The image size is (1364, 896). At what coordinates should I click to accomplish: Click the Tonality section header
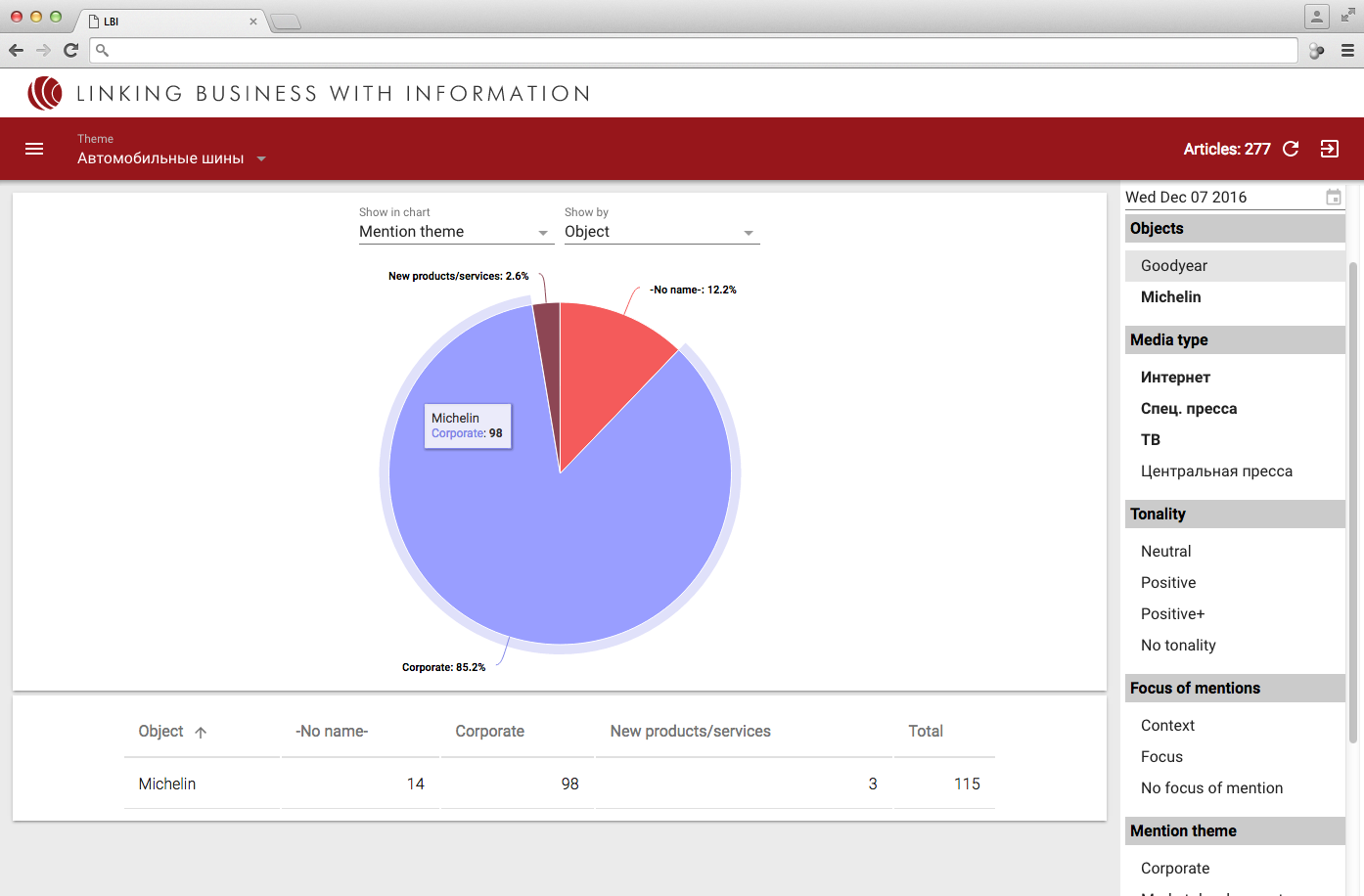1235,514
